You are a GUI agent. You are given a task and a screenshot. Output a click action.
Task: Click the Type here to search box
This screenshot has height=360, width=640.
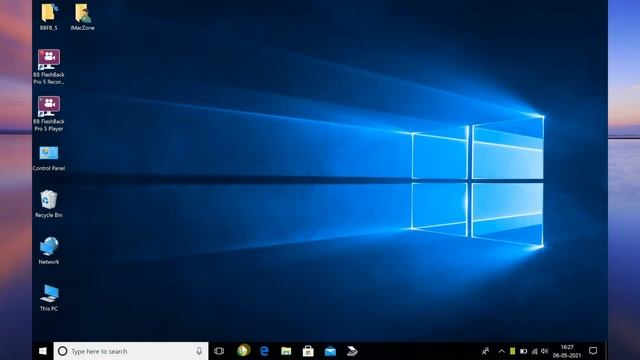pos(131,351)
